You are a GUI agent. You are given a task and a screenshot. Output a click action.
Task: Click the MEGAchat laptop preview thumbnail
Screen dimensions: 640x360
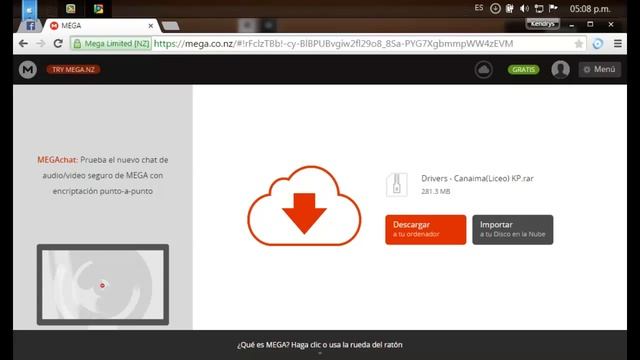point(103,284)
